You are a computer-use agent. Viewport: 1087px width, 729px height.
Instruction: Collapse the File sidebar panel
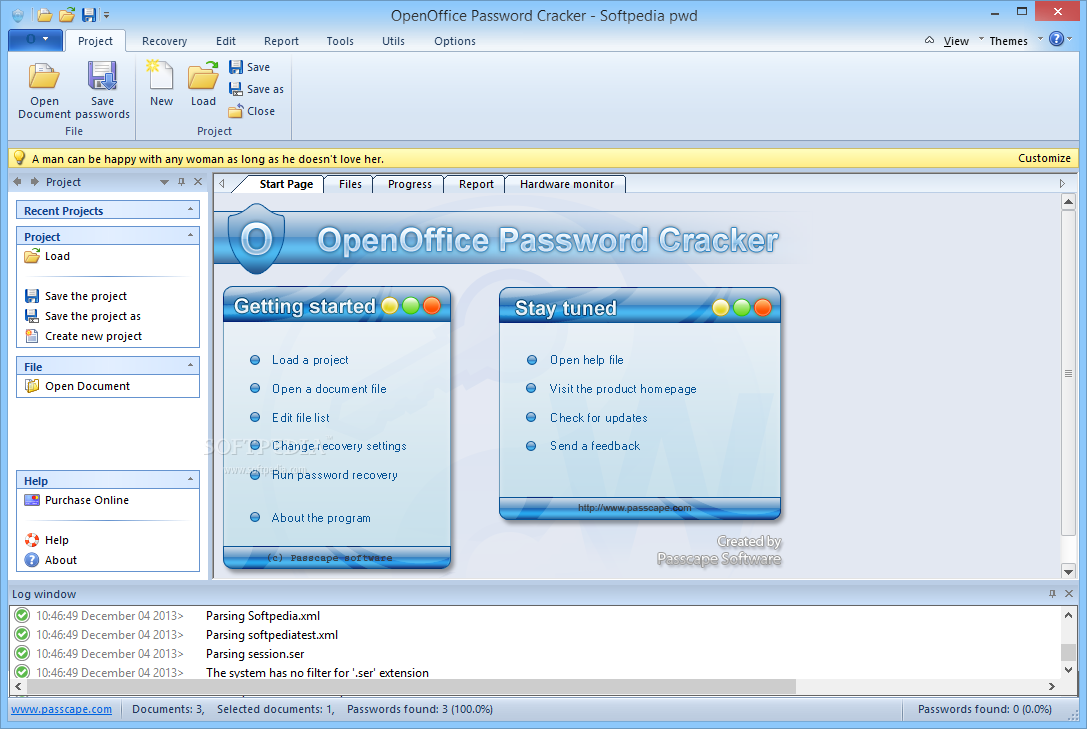(191, 365)
